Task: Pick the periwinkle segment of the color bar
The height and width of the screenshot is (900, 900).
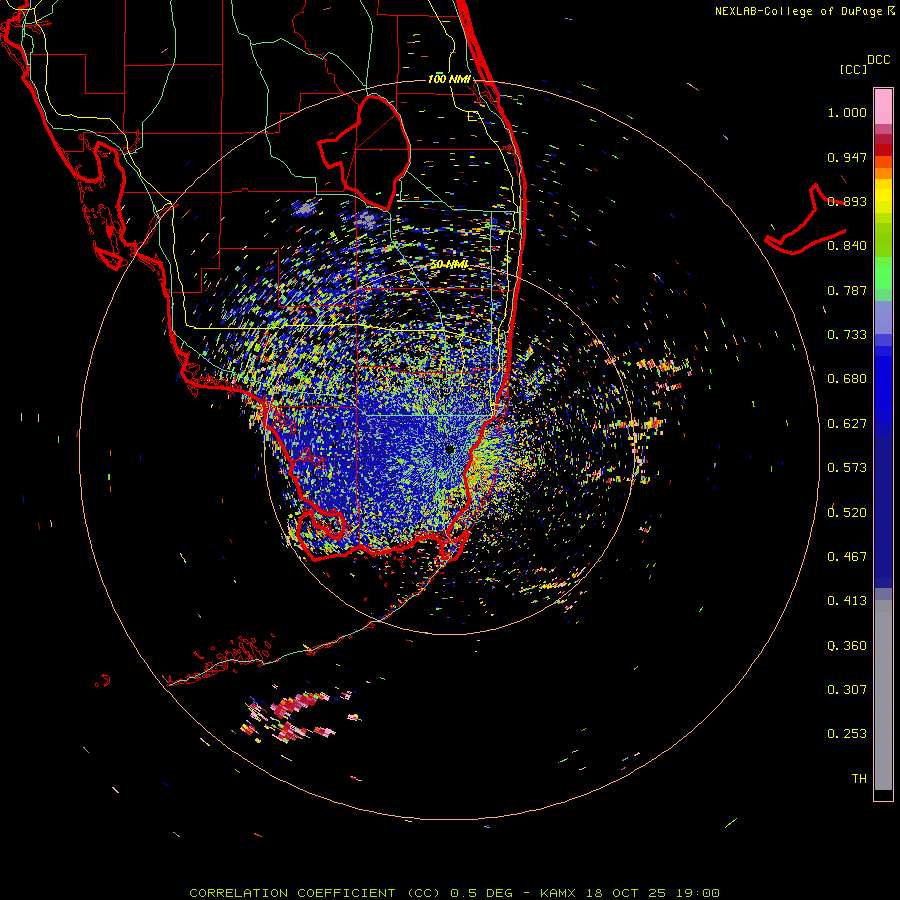Action: [883, 317]
